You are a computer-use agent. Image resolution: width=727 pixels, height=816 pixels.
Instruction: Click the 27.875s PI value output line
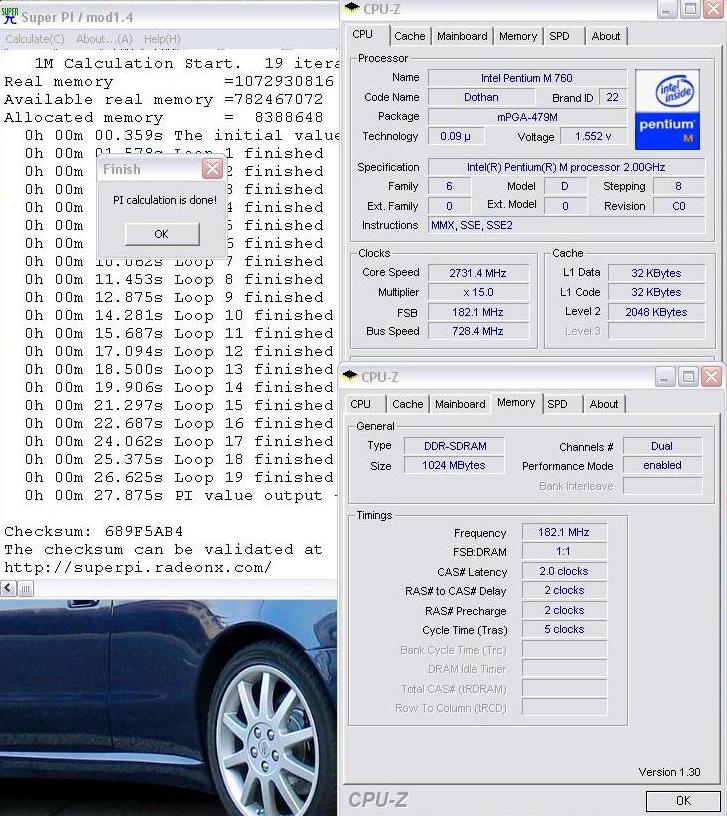(x=180, y=495)
